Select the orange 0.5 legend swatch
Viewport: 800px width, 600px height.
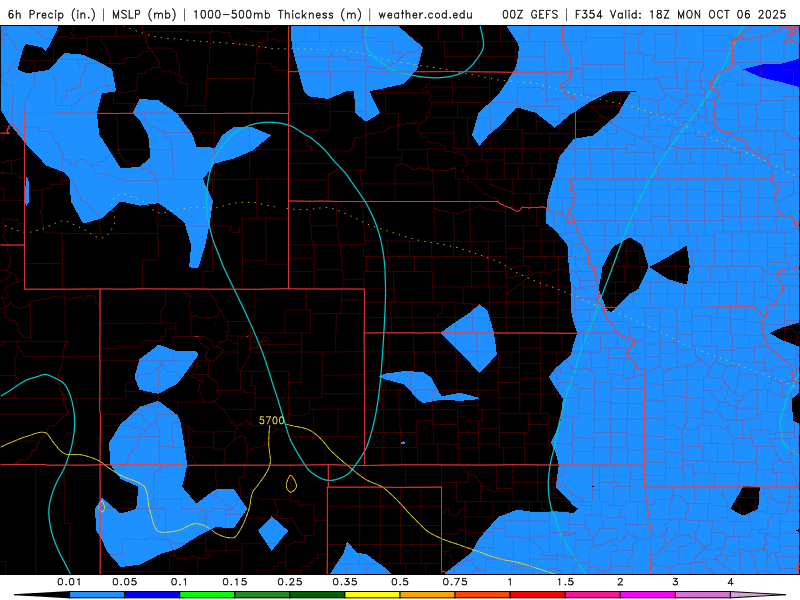tap(428, 595)
